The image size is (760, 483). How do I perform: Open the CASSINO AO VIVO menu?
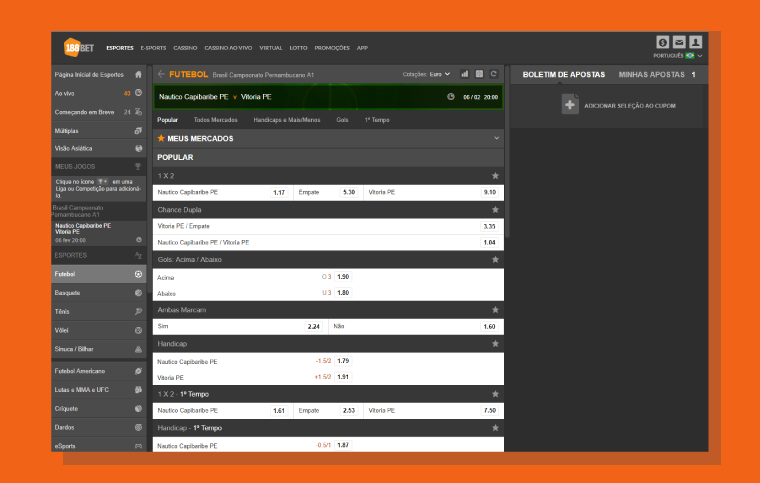pos(228,48)
